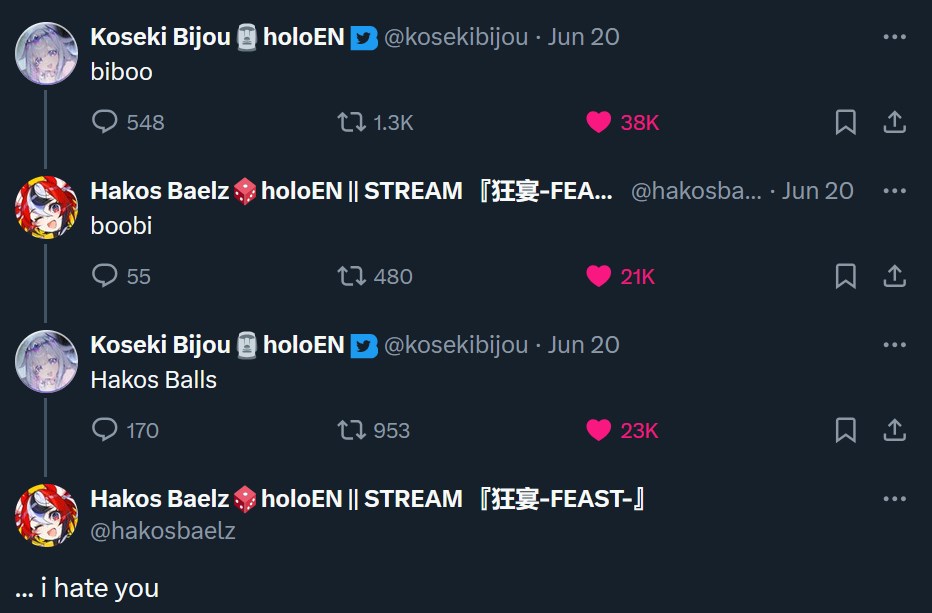Retweet the "biboo" tweet
The width and height of the screenshot is (932, 613).
351,122
